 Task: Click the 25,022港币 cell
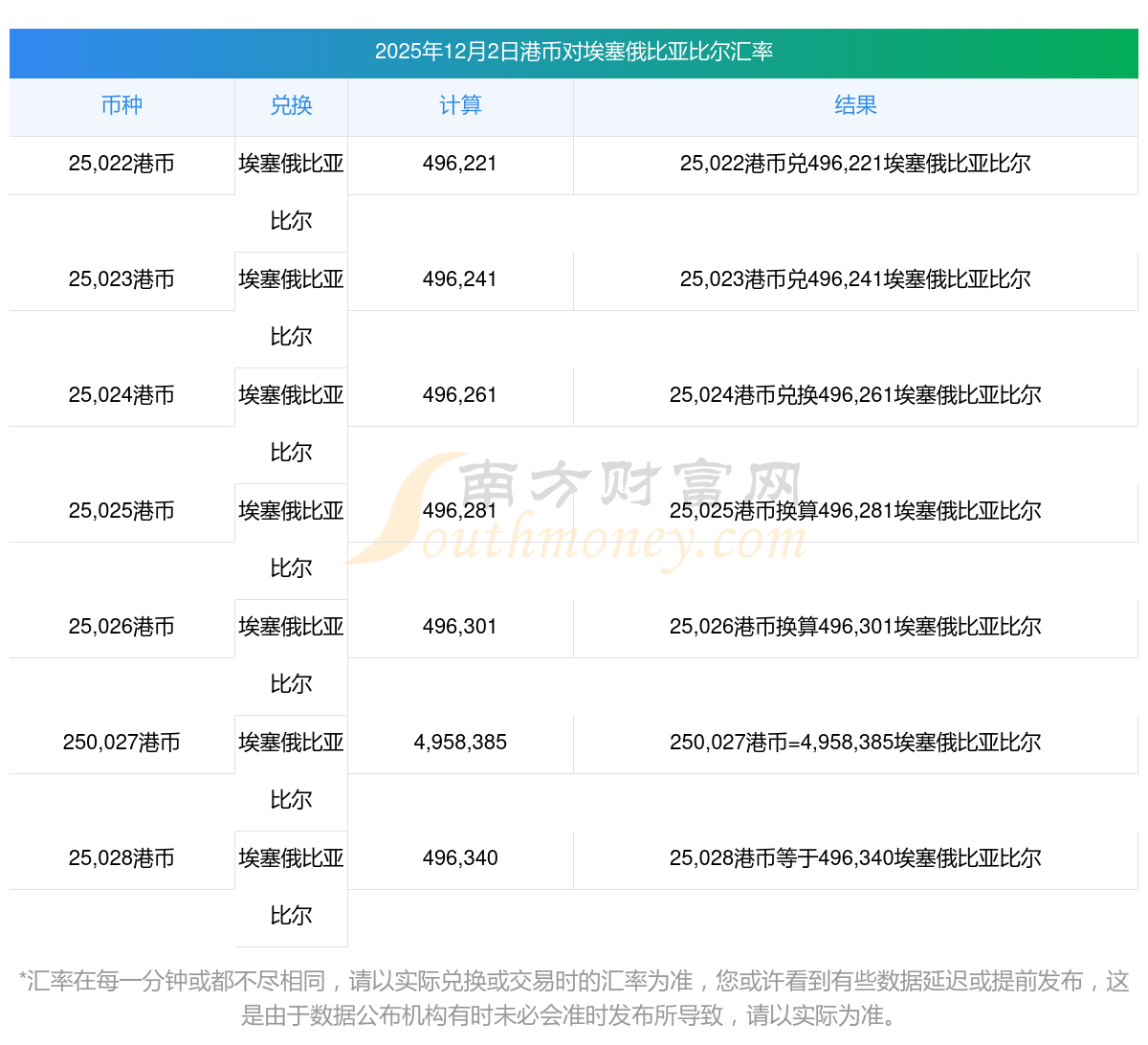point(121,165)
